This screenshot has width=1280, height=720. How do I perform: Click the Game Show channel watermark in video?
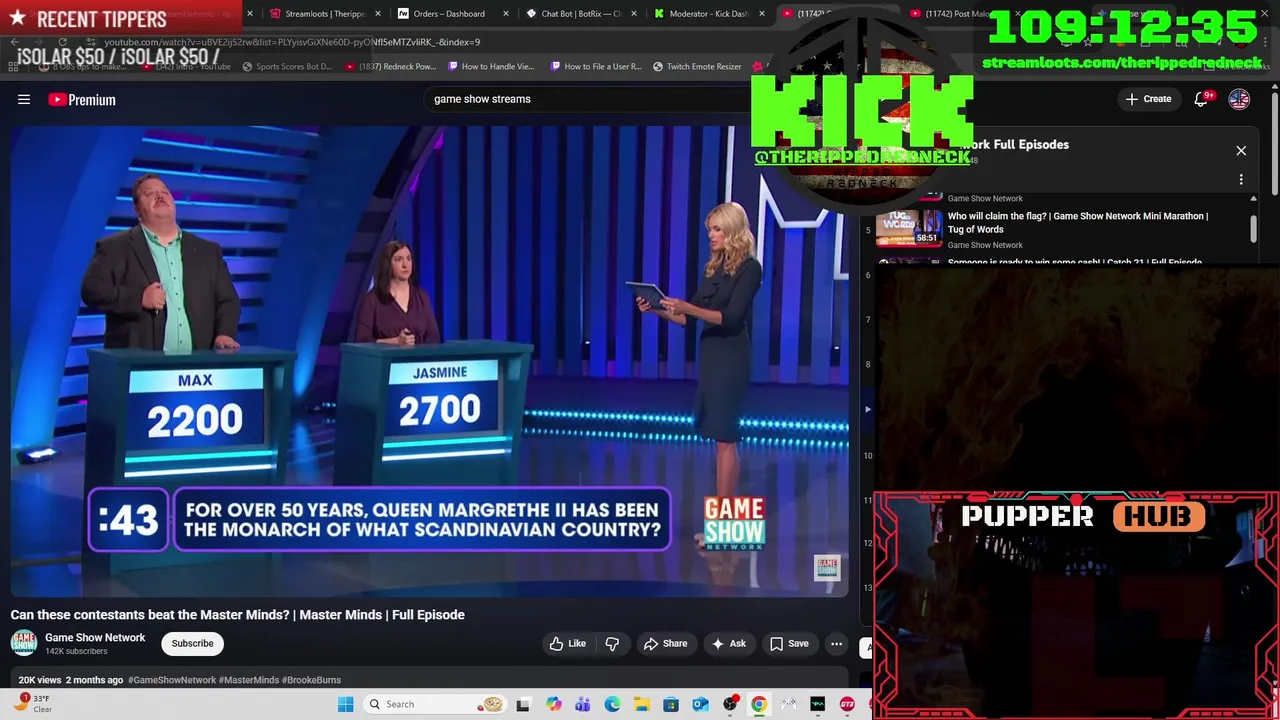(x=827, y=568)
